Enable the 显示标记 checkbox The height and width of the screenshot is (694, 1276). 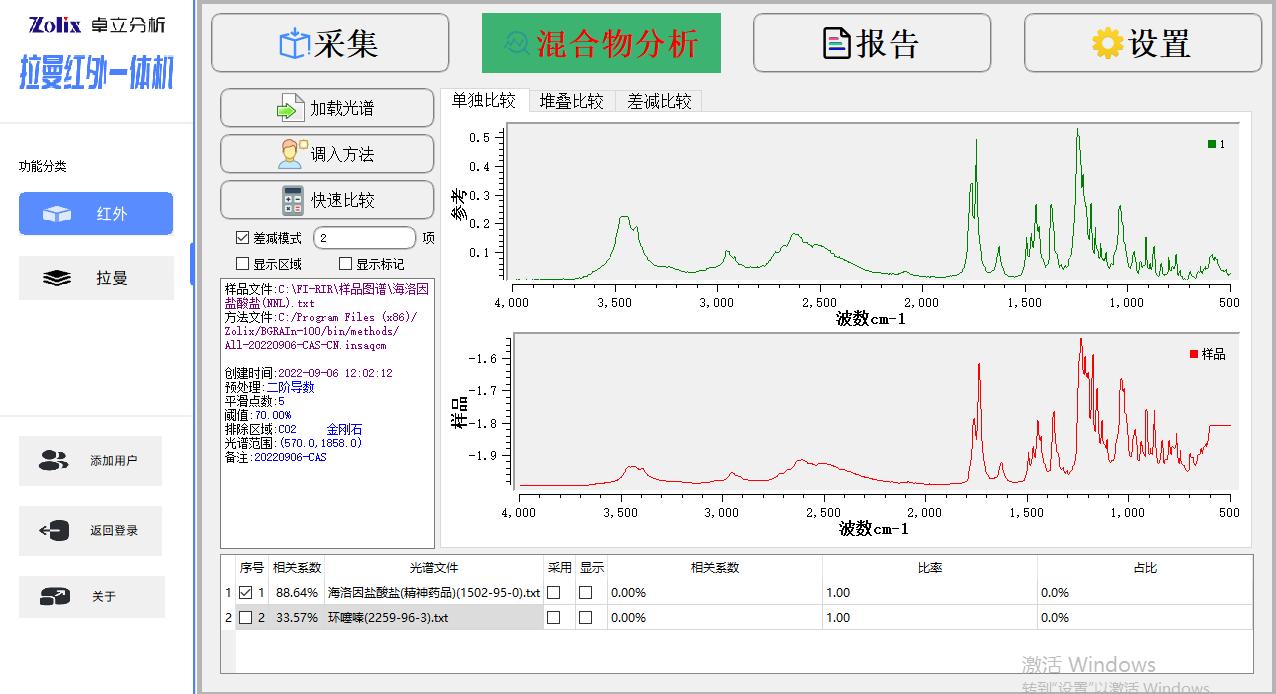point(345,264)
